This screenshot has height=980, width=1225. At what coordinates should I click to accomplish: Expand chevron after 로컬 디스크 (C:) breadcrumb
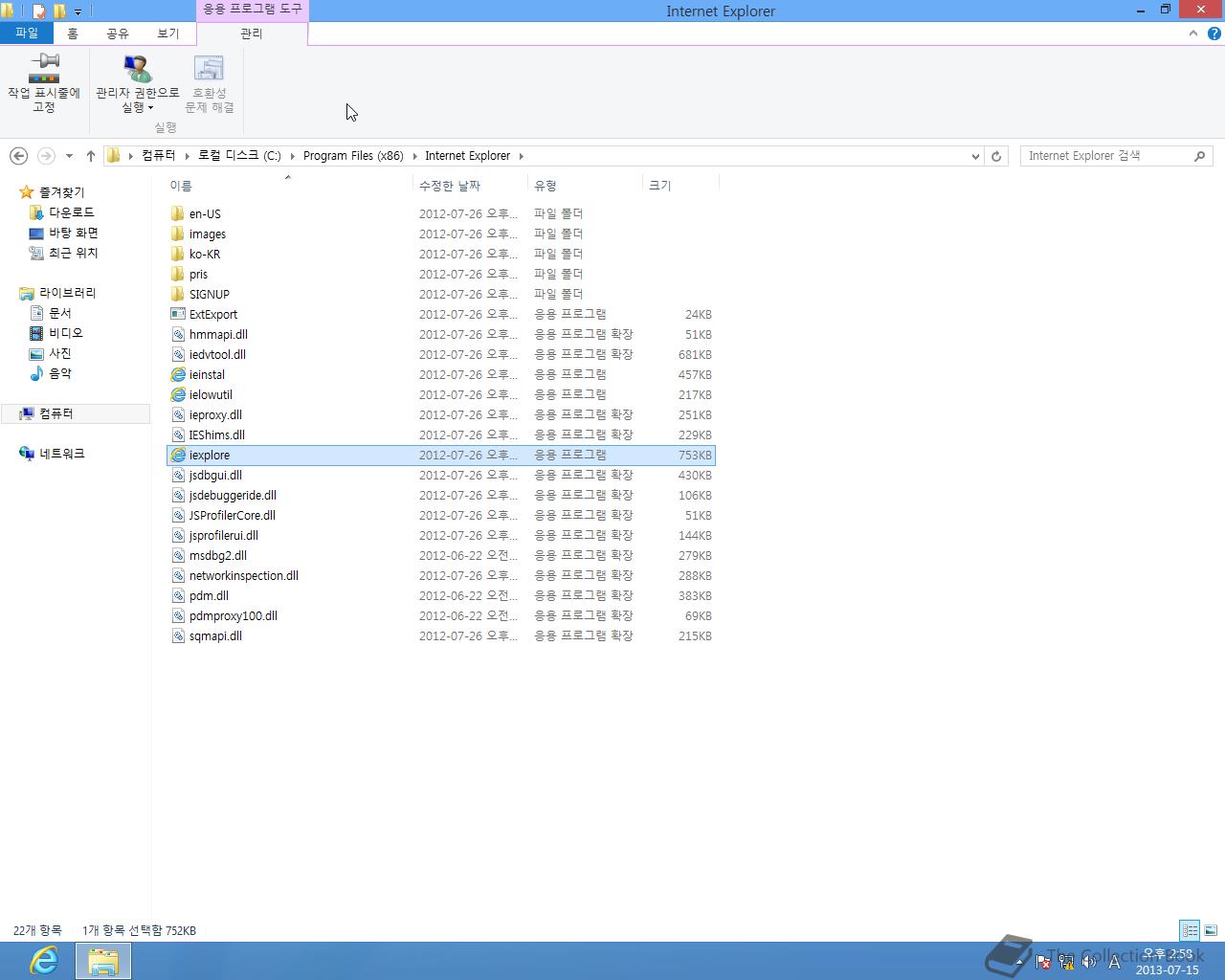tap(293, 156)
